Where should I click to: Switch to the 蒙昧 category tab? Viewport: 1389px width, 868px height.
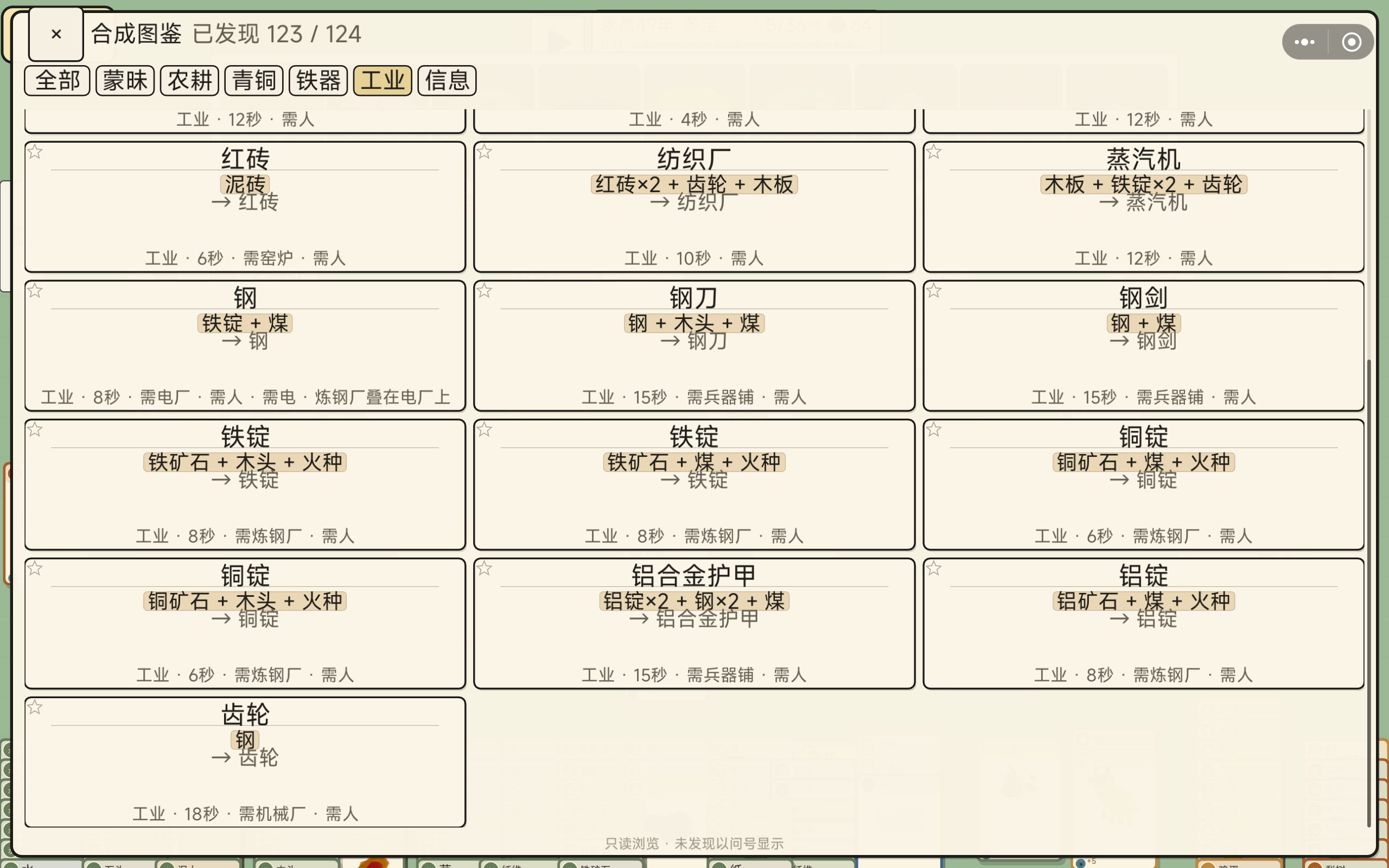(125, 80)
